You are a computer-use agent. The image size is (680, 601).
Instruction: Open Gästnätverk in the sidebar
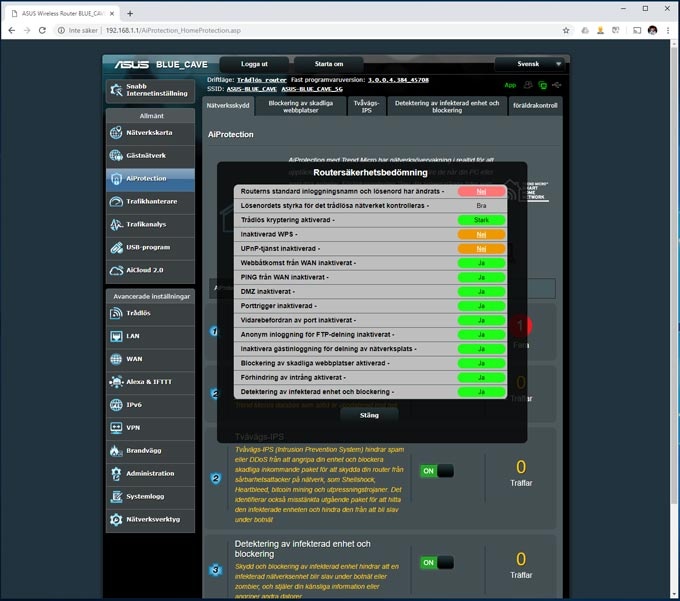tap(146, 155)
